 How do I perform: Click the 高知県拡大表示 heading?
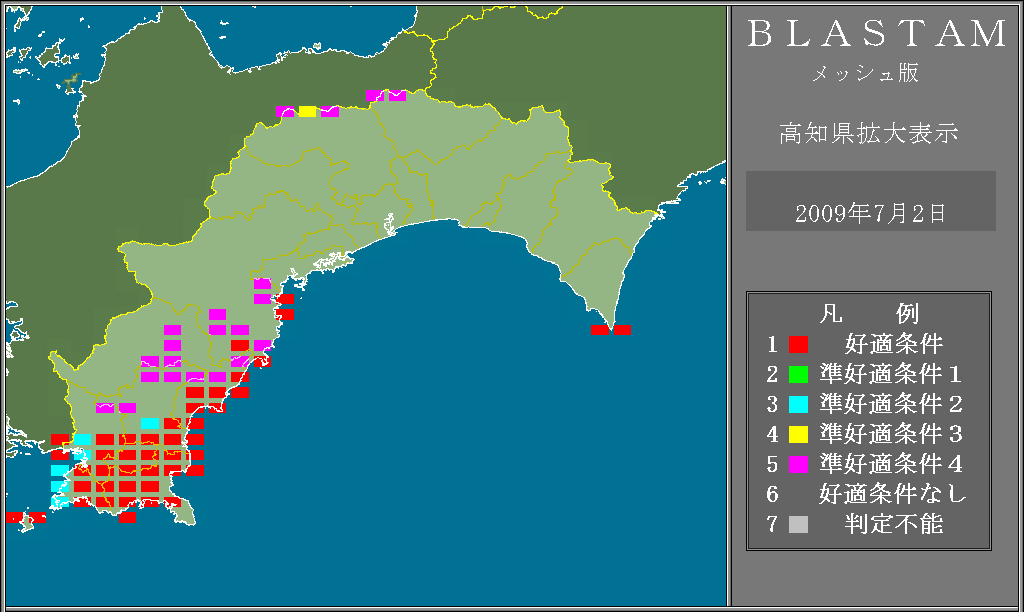[x=869, y=133]
